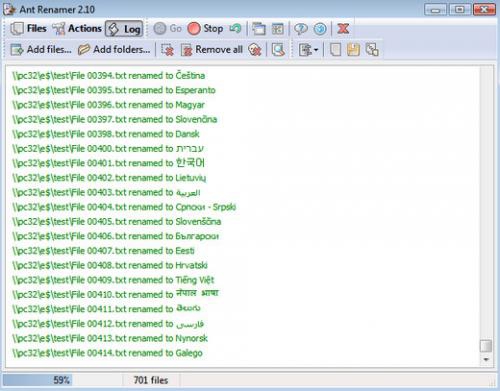
Task: Open the help speech bubble icon
Action: 301,29
